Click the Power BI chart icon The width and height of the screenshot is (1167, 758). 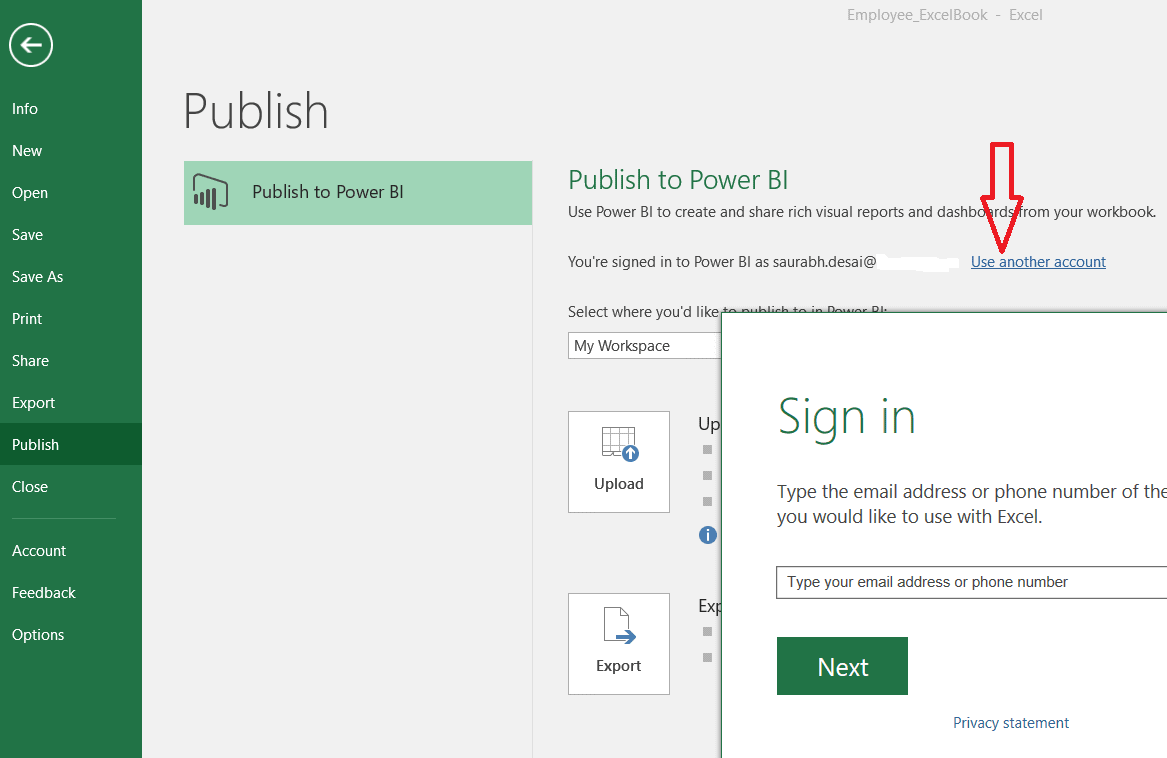tap(210, 192)
